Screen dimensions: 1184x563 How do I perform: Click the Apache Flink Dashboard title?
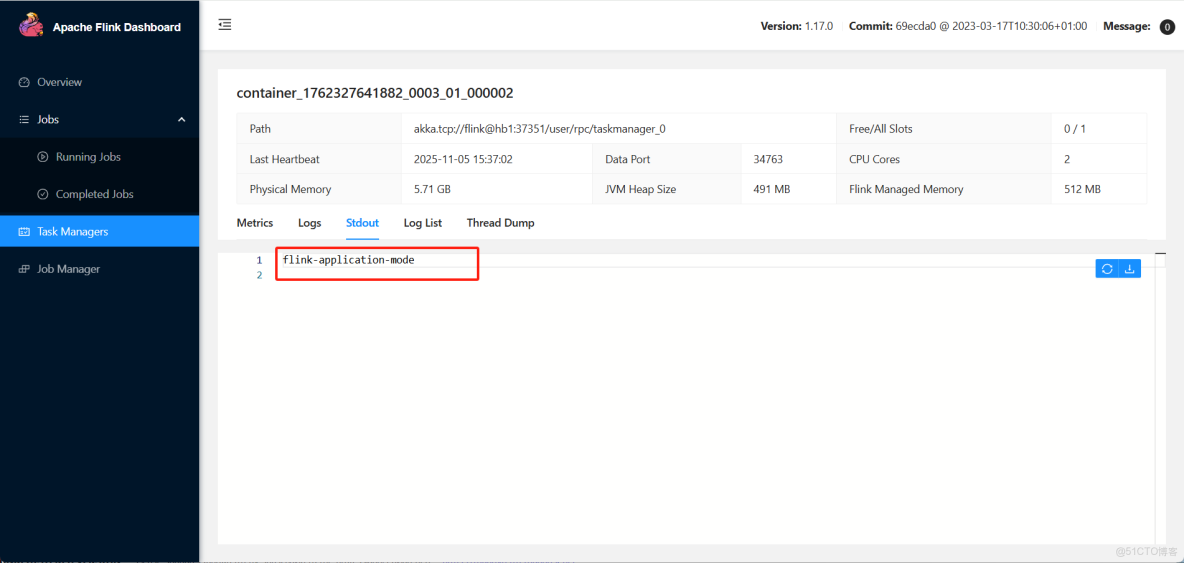pos(116,27)
